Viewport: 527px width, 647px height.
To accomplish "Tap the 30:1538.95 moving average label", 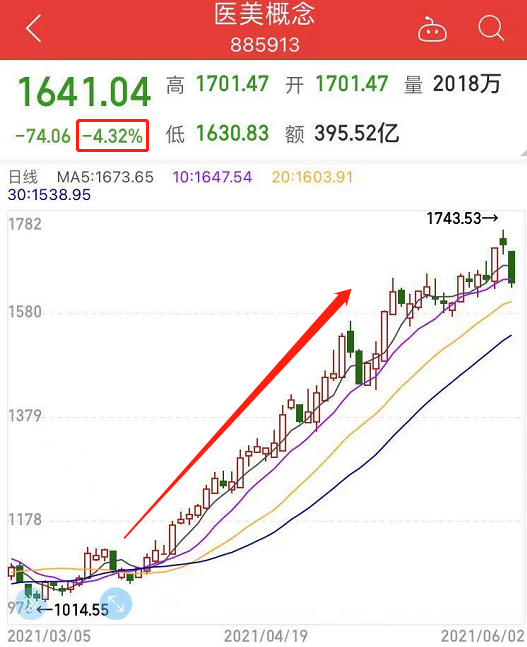I will tap(49, 195).
